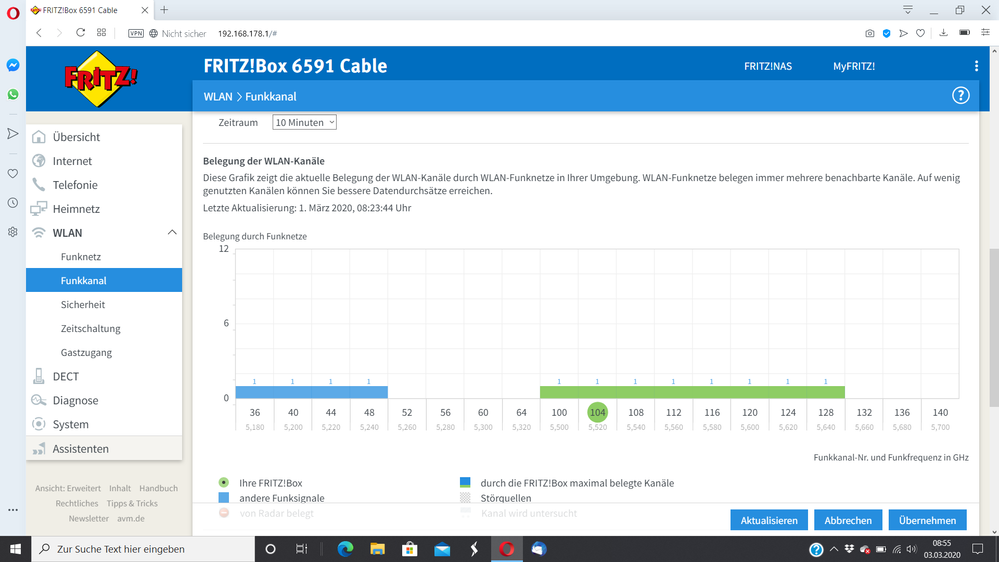Open browser downloads icon

point(944,32)
